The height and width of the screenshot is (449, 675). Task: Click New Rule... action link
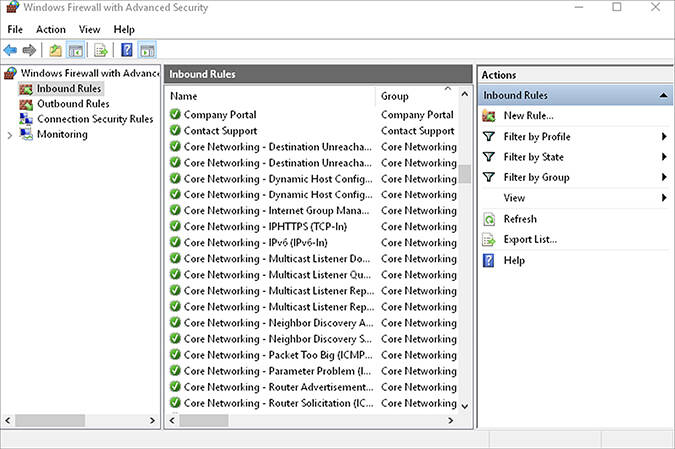tap(529, 116)
